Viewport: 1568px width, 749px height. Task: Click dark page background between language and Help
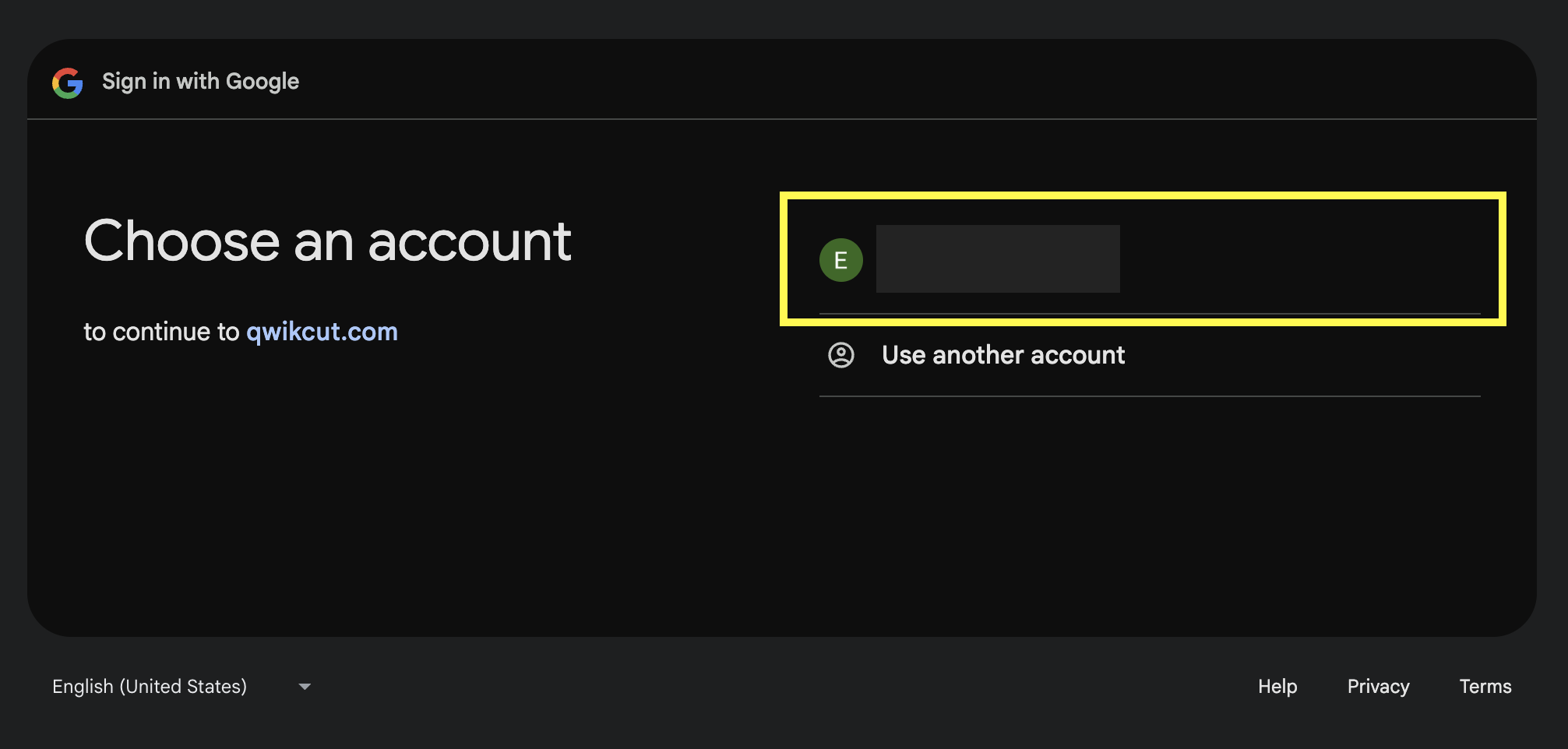coord(779,687)
